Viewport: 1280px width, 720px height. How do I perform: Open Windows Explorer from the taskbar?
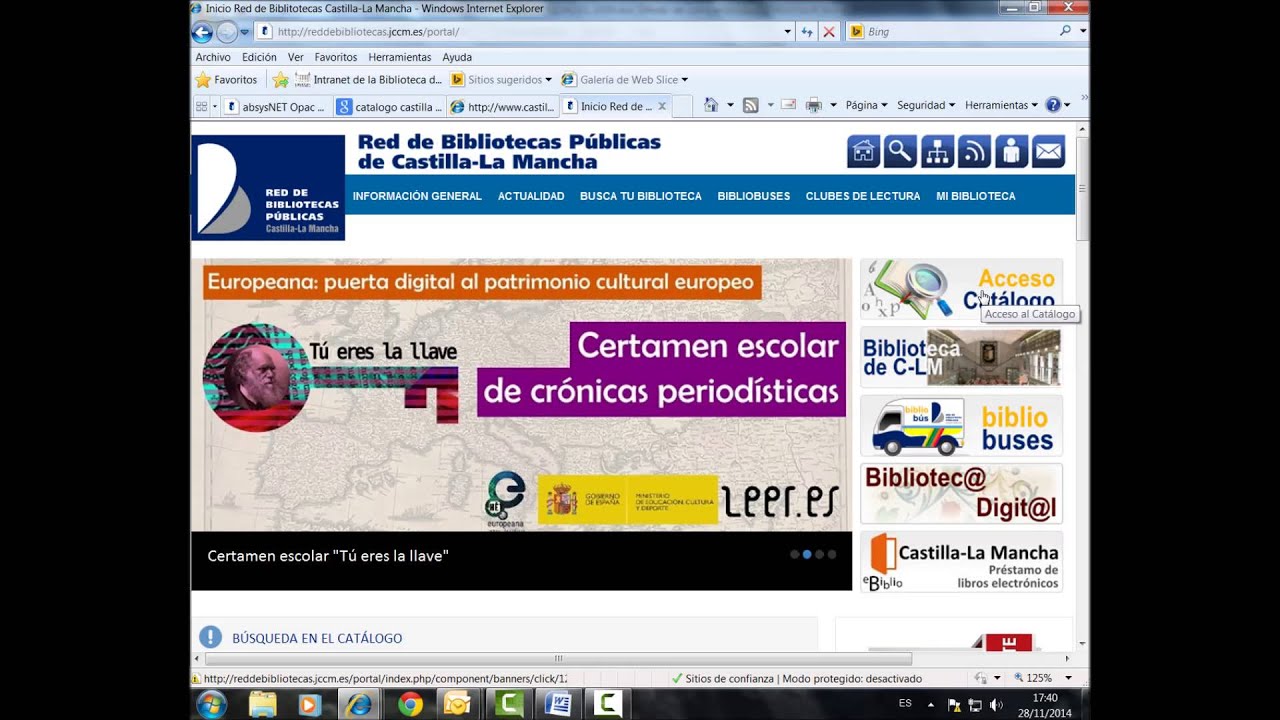(263, 704)
